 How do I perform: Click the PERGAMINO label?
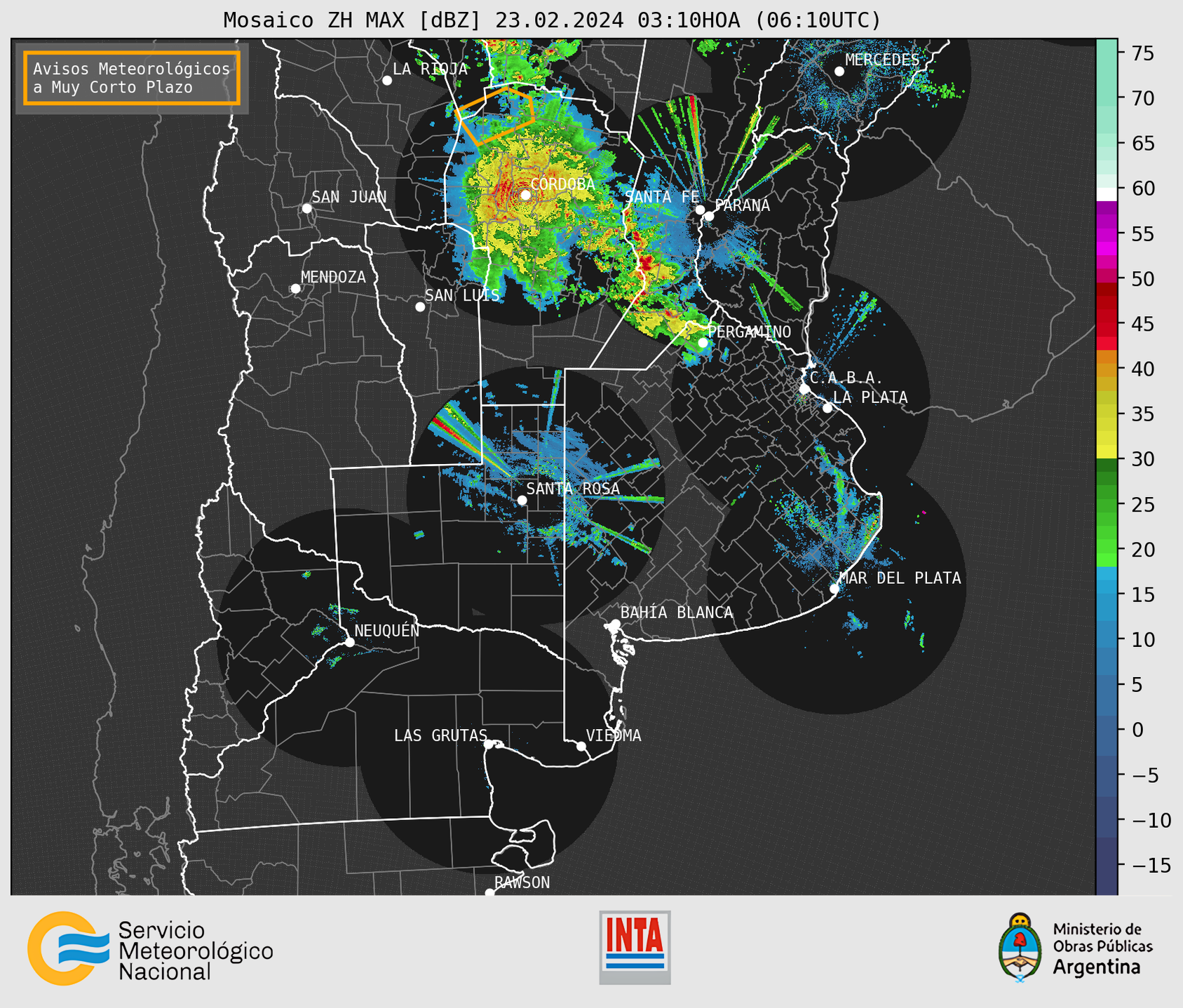(750, 332)
